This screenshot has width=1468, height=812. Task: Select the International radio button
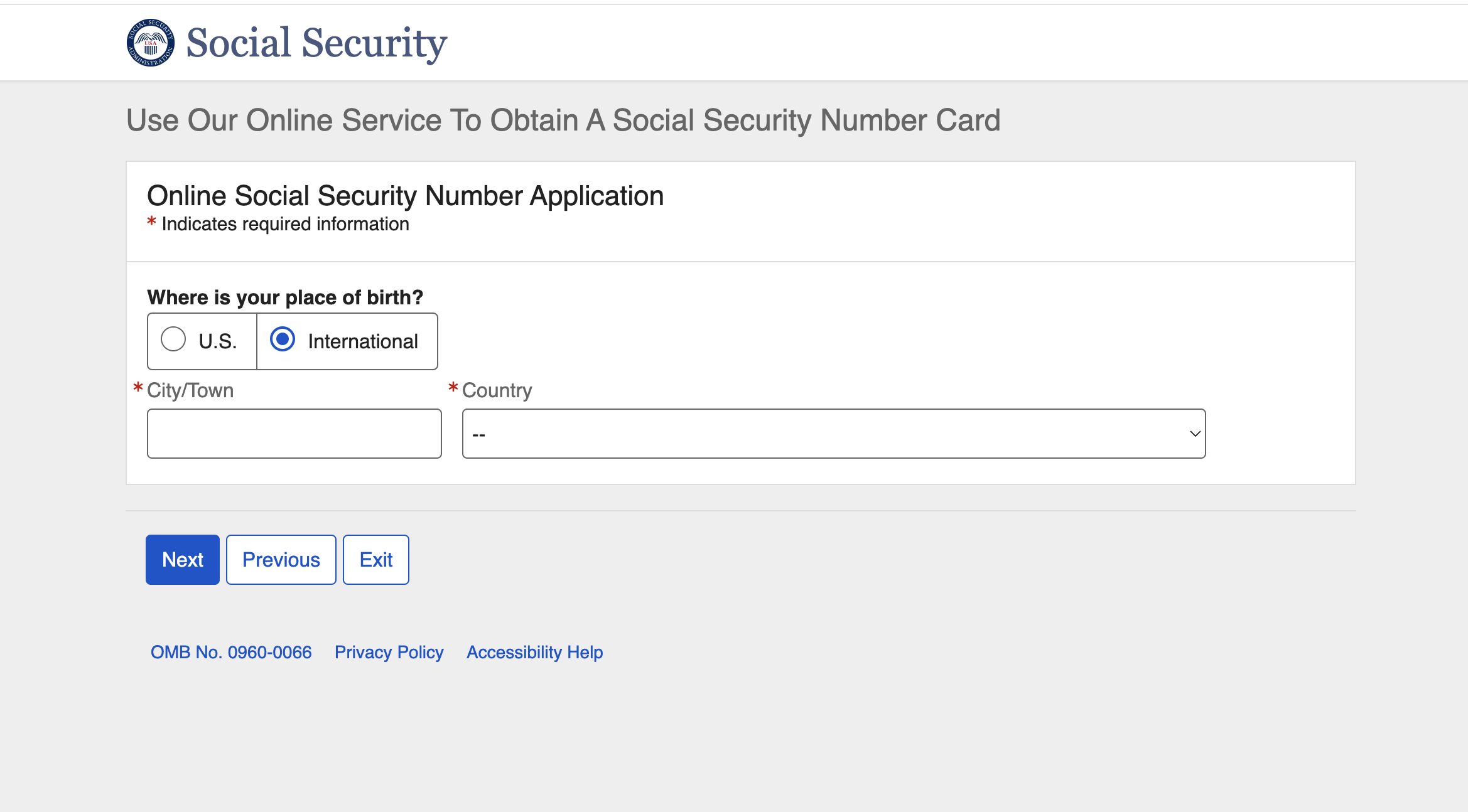coord(283,339)
